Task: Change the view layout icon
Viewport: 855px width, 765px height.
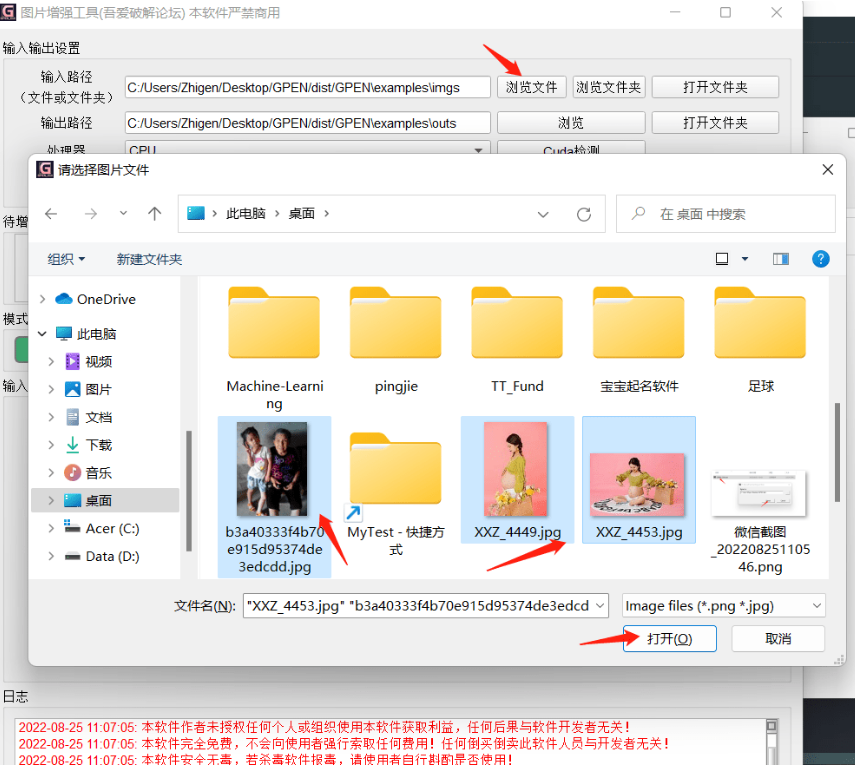Action: point(722,259)
